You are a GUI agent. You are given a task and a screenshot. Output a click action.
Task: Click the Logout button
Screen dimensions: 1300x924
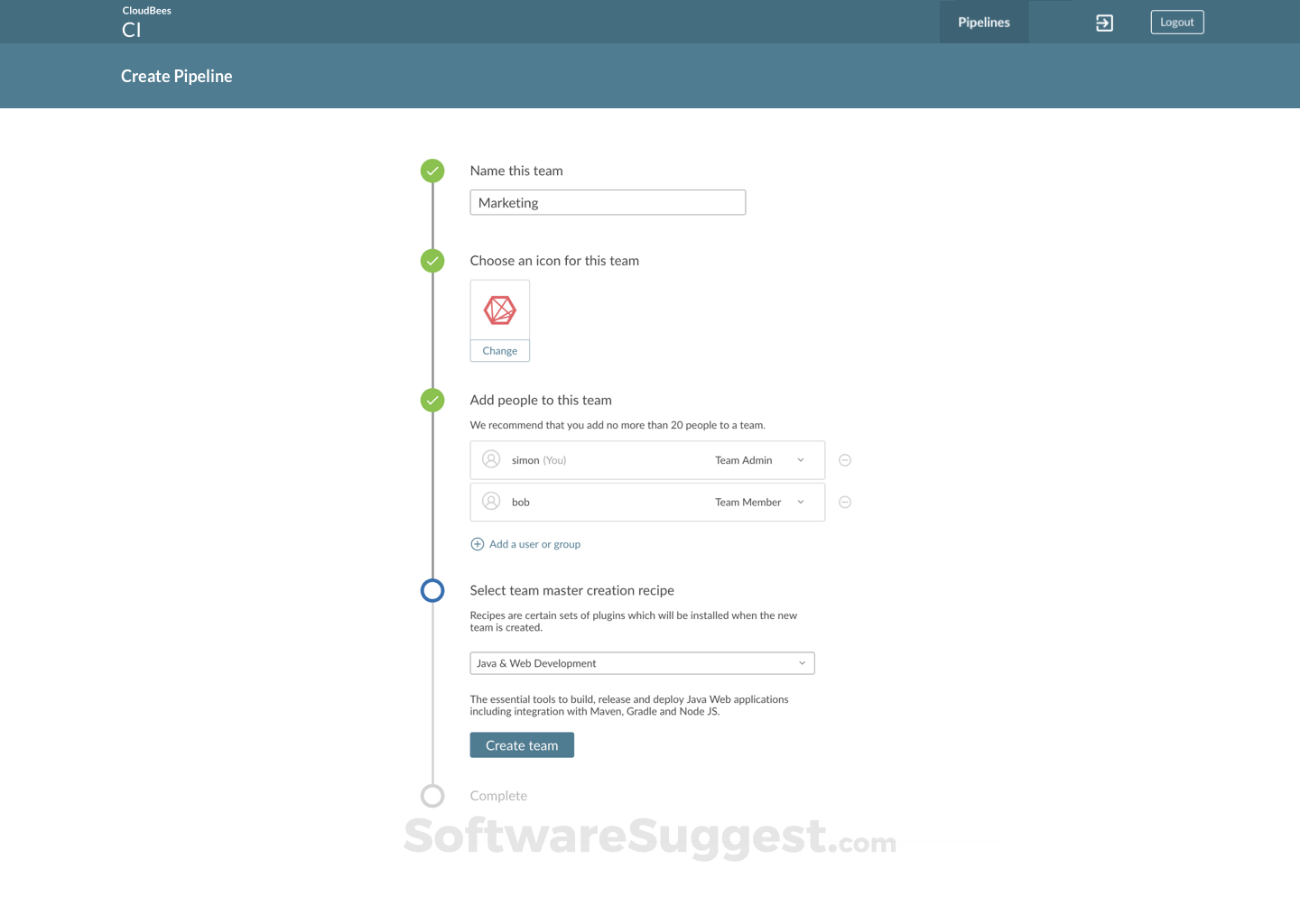coord(1176,22)
